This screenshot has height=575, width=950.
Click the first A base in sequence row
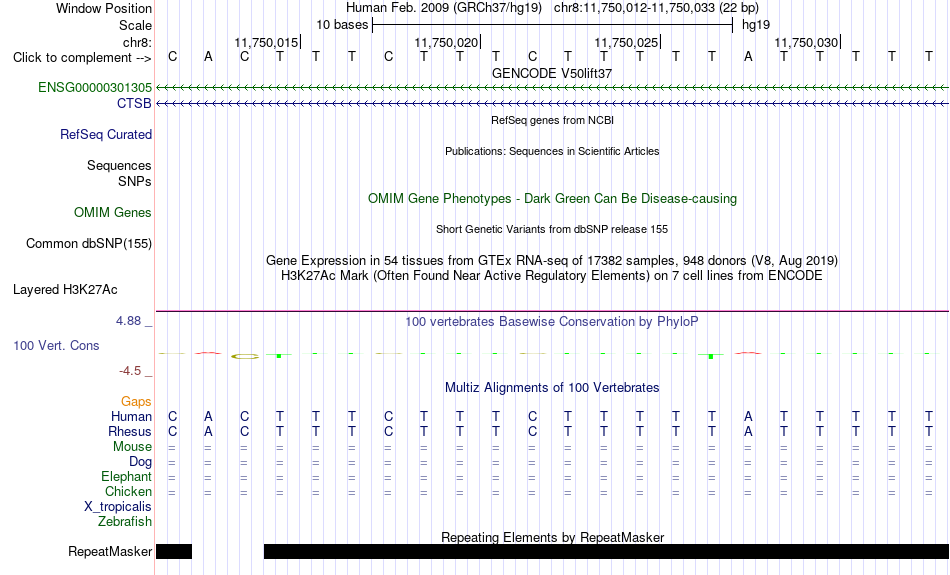pyautogui.click(x=208, y=56)
